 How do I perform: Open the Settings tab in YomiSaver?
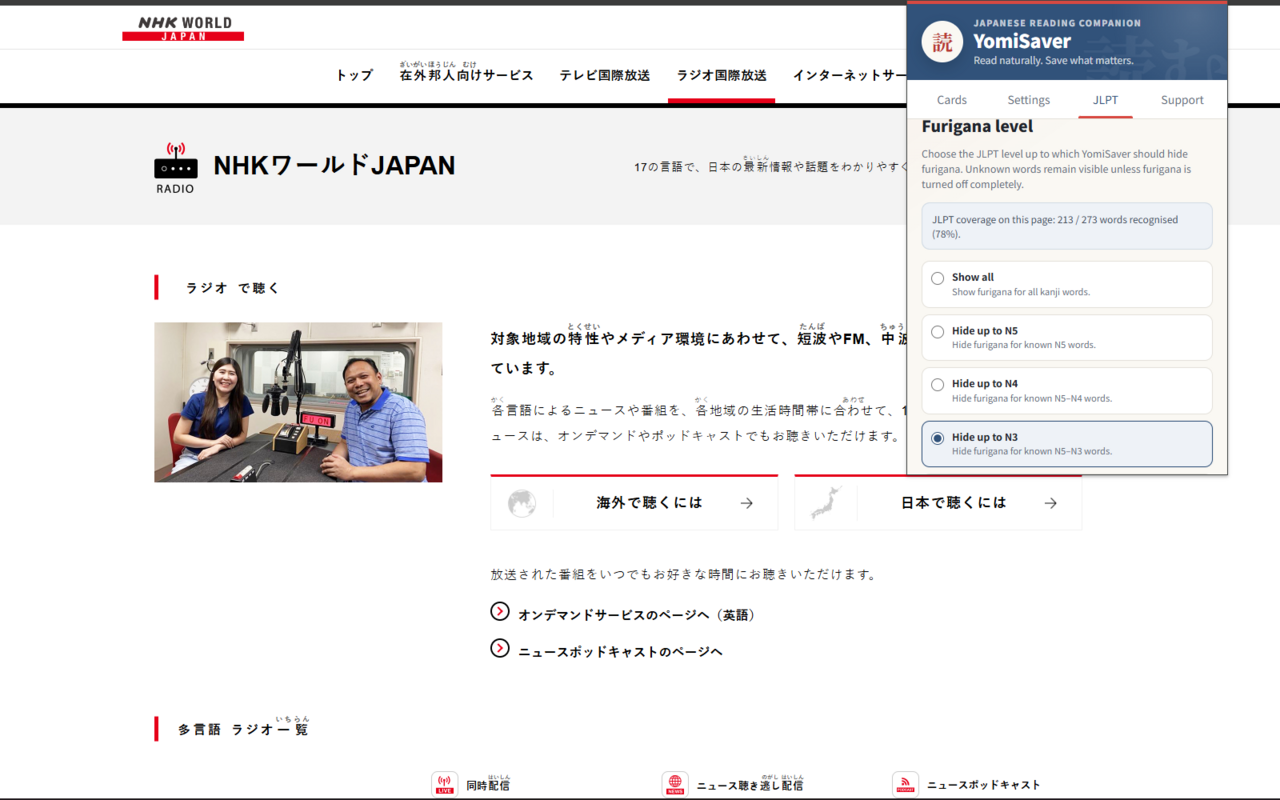[1028, 100]
